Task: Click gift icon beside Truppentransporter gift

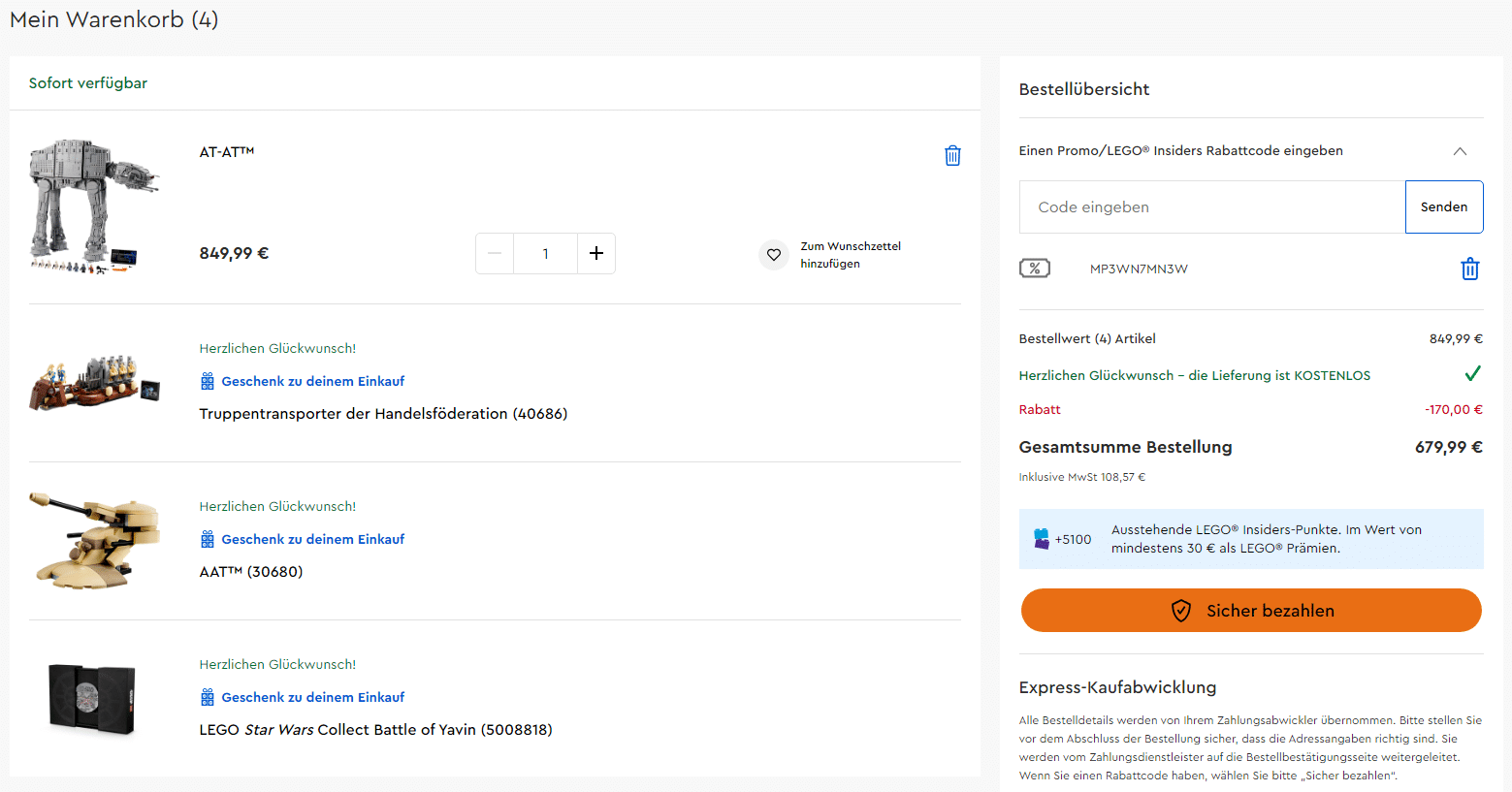Action: click(x=208, y=381)
